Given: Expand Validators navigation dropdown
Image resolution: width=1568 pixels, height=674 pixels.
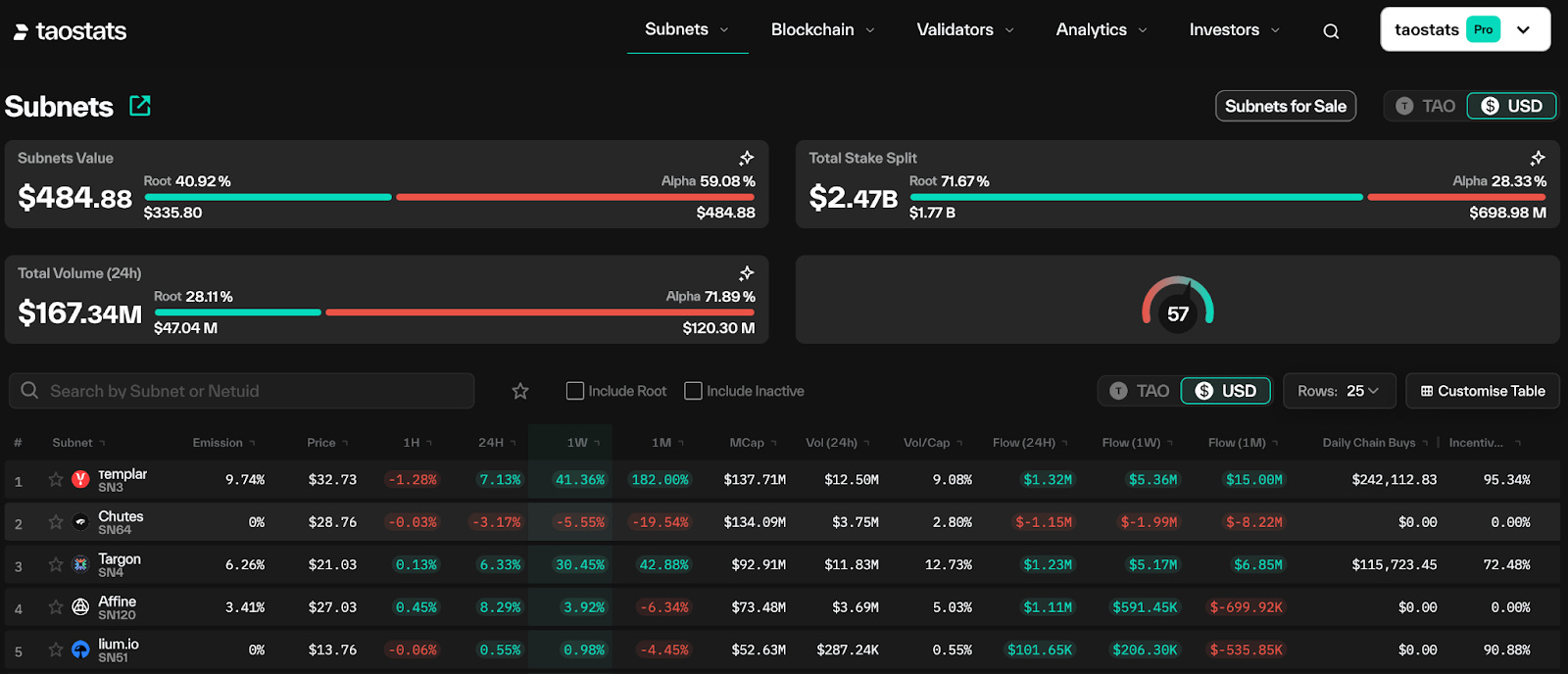Looking at the screenshot, I should coord(965,29).
